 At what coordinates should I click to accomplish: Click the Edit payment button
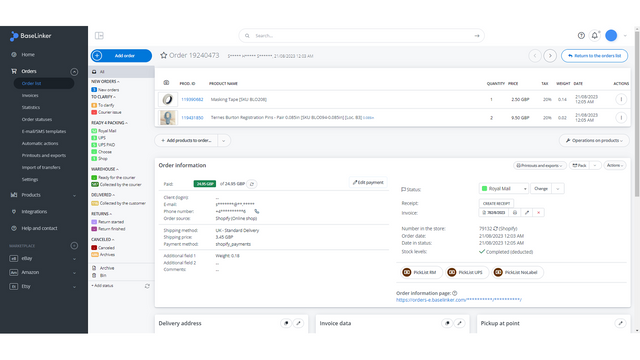368,182
